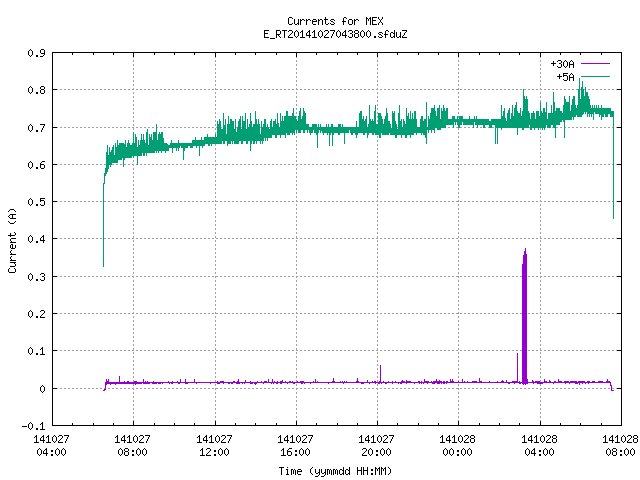
Task: Click the 0.4 y-axis tick label
Action: point(36,239)
